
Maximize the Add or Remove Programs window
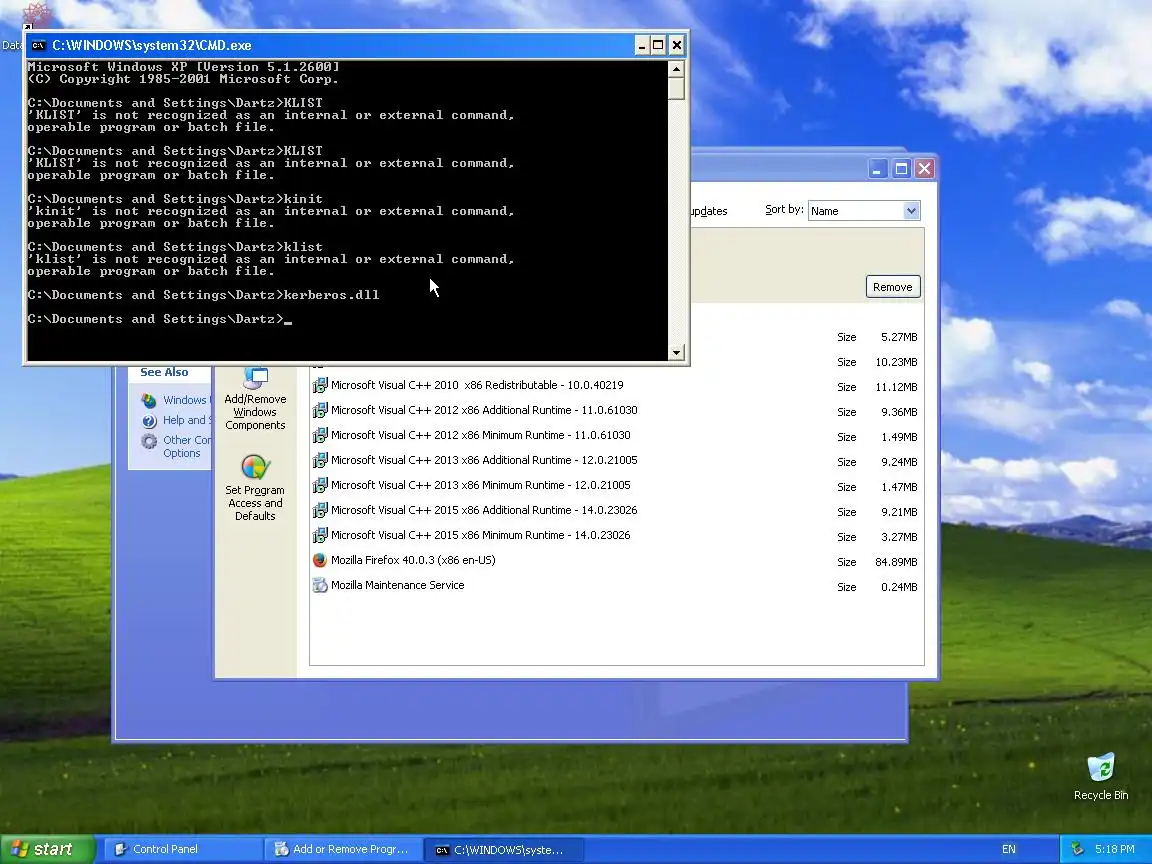click(901, 169)
